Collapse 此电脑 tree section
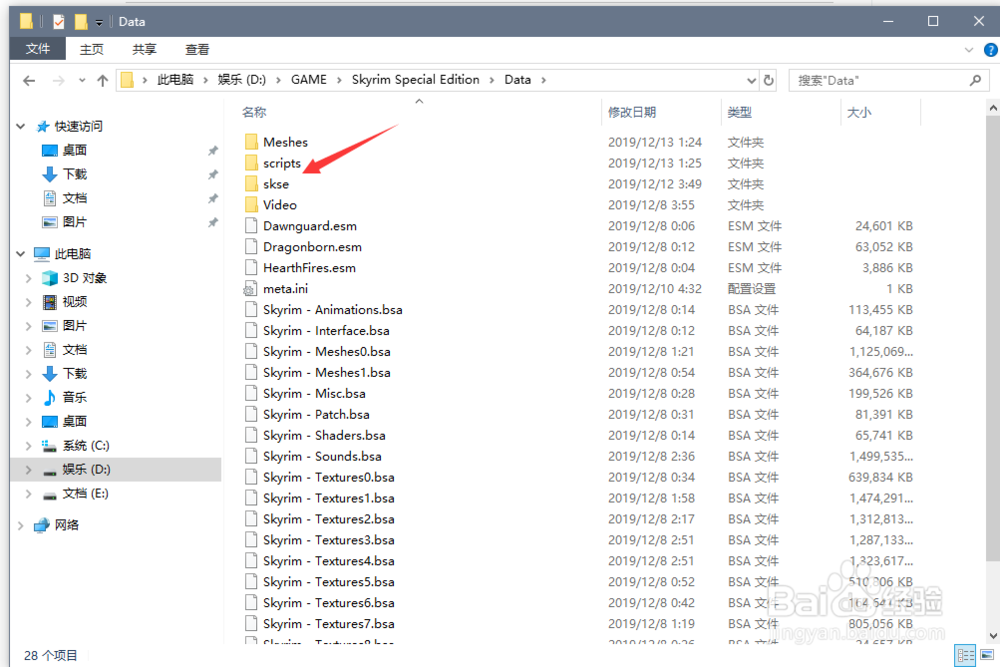Image resolution: width=1000 pixels, height=667 pixels. pos(21,254)
